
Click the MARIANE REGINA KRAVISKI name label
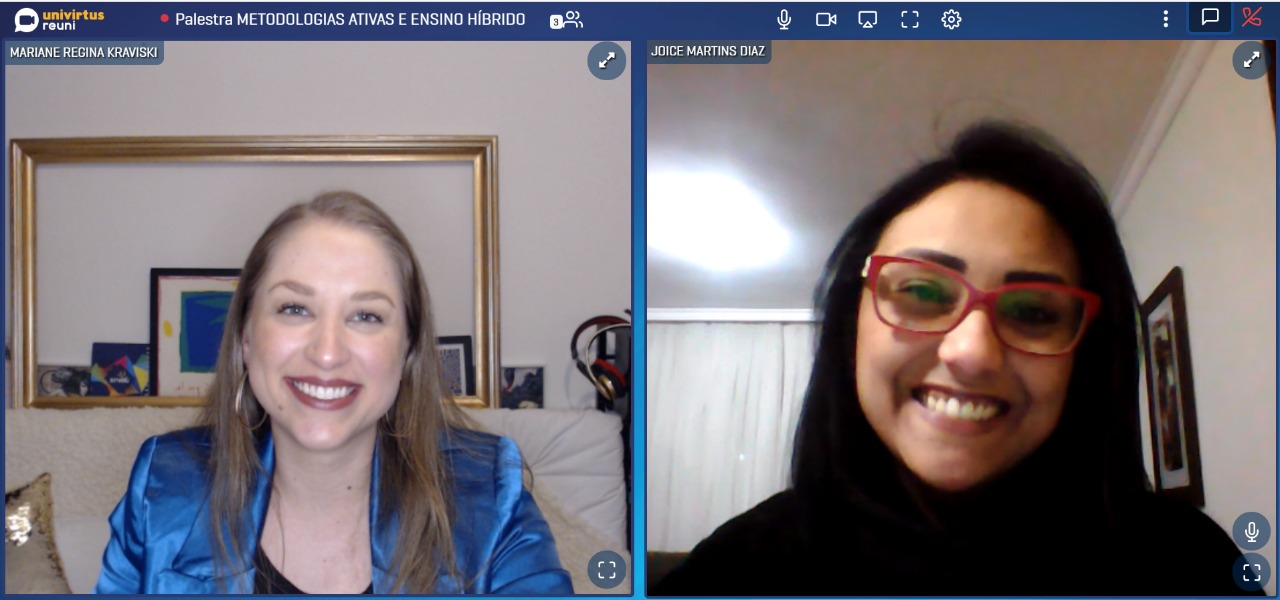click(84, 52)
